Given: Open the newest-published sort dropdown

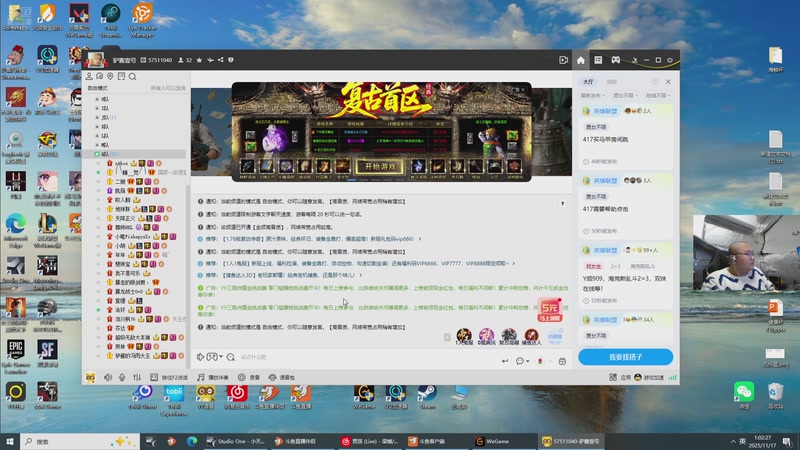Looking at the screenshot, I should (x=593, y=95).
